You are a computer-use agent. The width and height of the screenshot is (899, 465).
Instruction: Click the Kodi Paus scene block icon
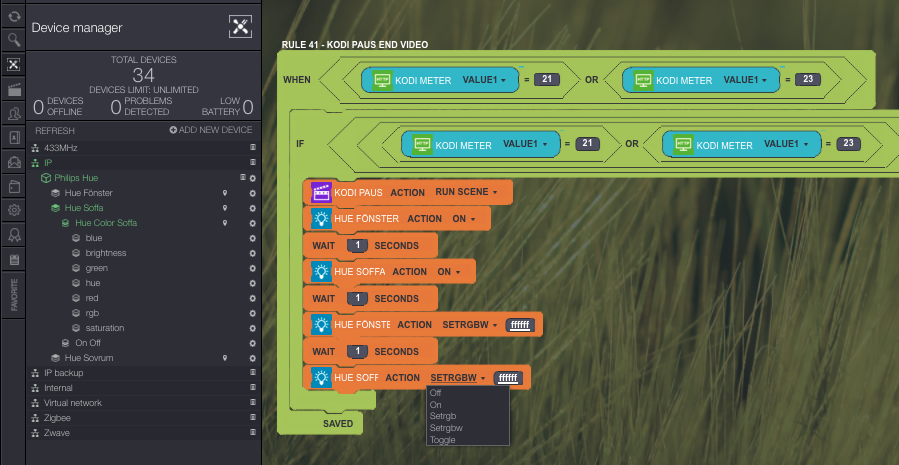(322, 191)
